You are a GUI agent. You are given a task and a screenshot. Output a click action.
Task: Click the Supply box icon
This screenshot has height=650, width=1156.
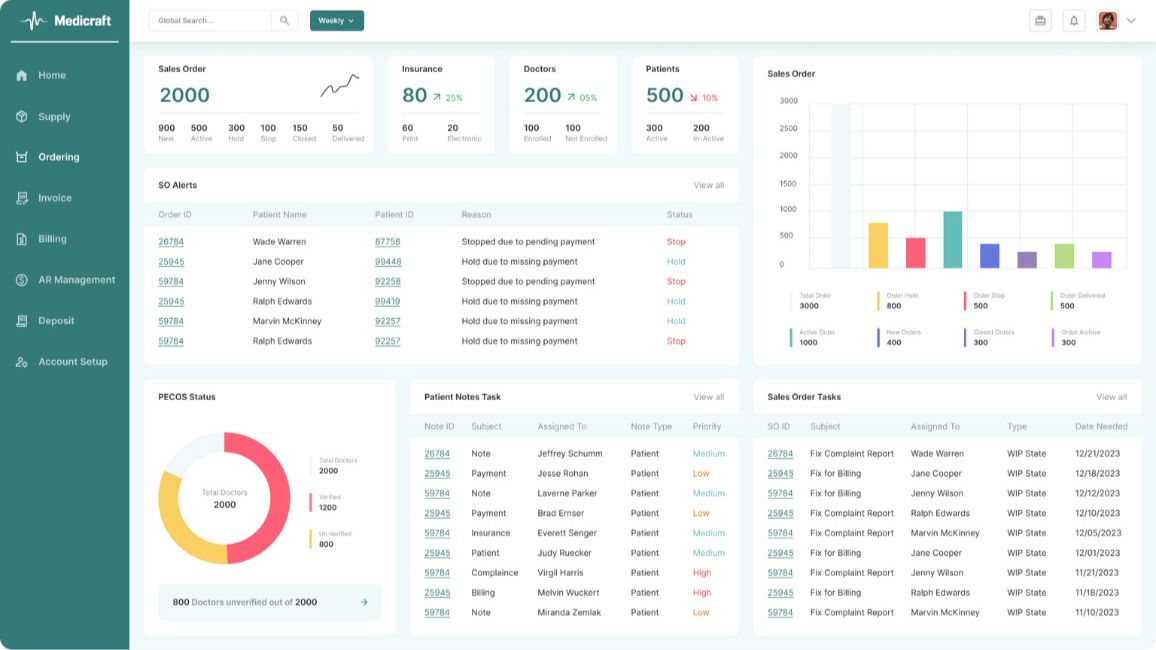pyautogui.click(x=22, y=116)
